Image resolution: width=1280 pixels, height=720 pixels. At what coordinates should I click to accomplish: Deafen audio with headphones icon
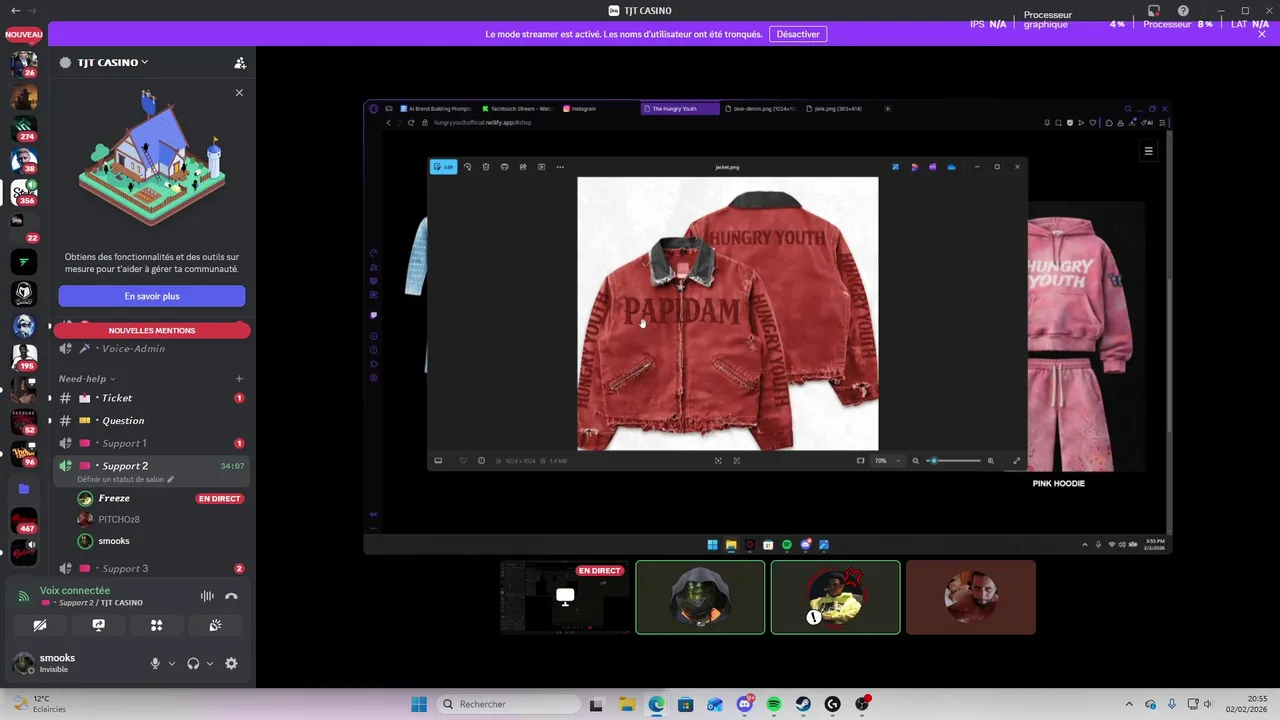click(x=193, y=663)
